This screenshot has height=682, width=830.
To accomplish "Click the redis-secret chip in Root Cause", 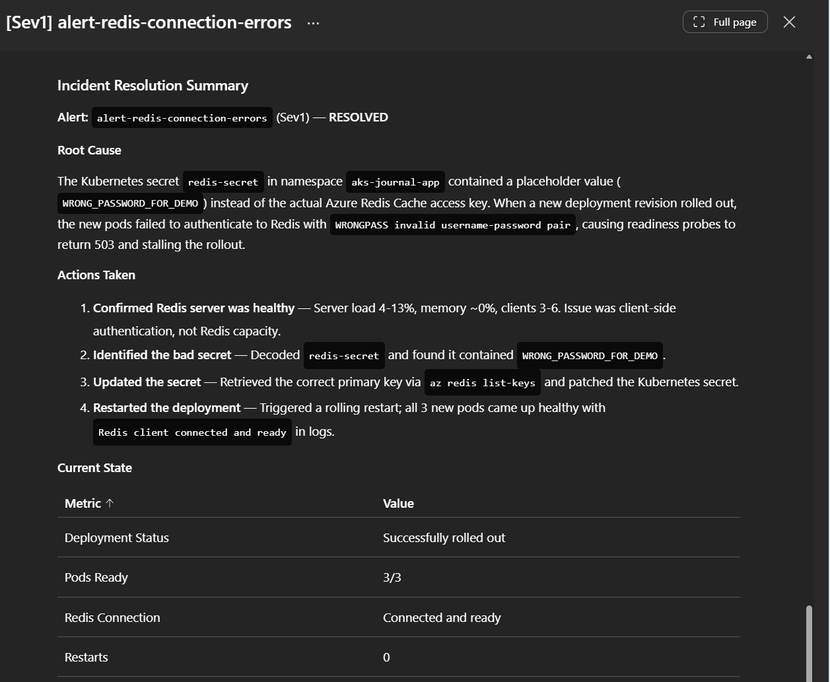I will coord(223,182).
